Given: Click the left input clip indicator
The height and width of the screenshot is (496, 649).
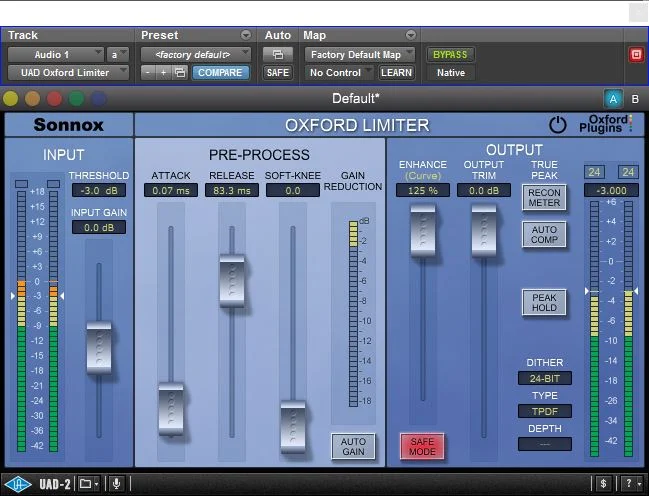Looking at the screenshot, I should pos(22,183).
